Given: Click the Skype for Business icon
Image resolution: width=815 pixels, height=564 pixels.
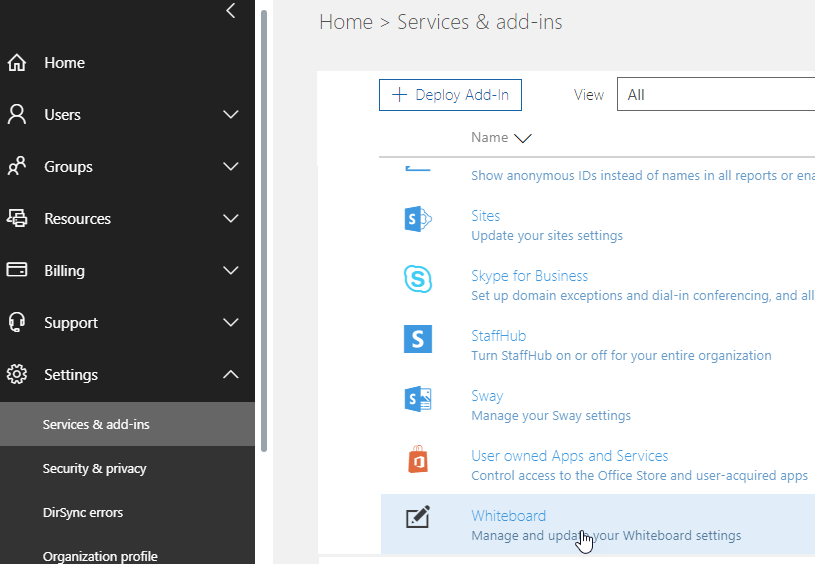Looking at the screenshot, I should [x=418, y=279].
